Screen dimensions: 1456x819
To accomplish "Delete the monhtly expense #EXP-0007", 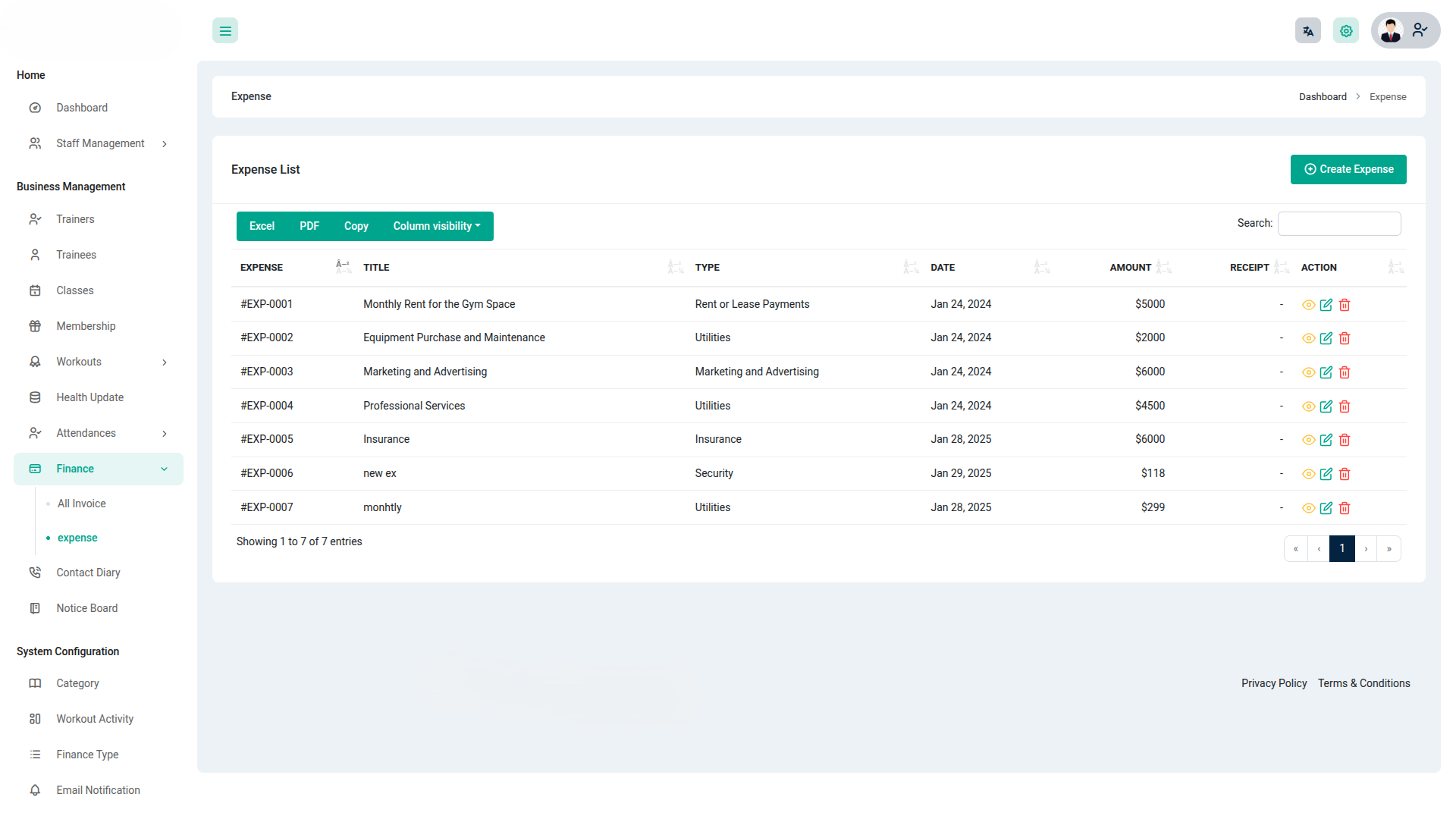I will (x=1345, y=508).
